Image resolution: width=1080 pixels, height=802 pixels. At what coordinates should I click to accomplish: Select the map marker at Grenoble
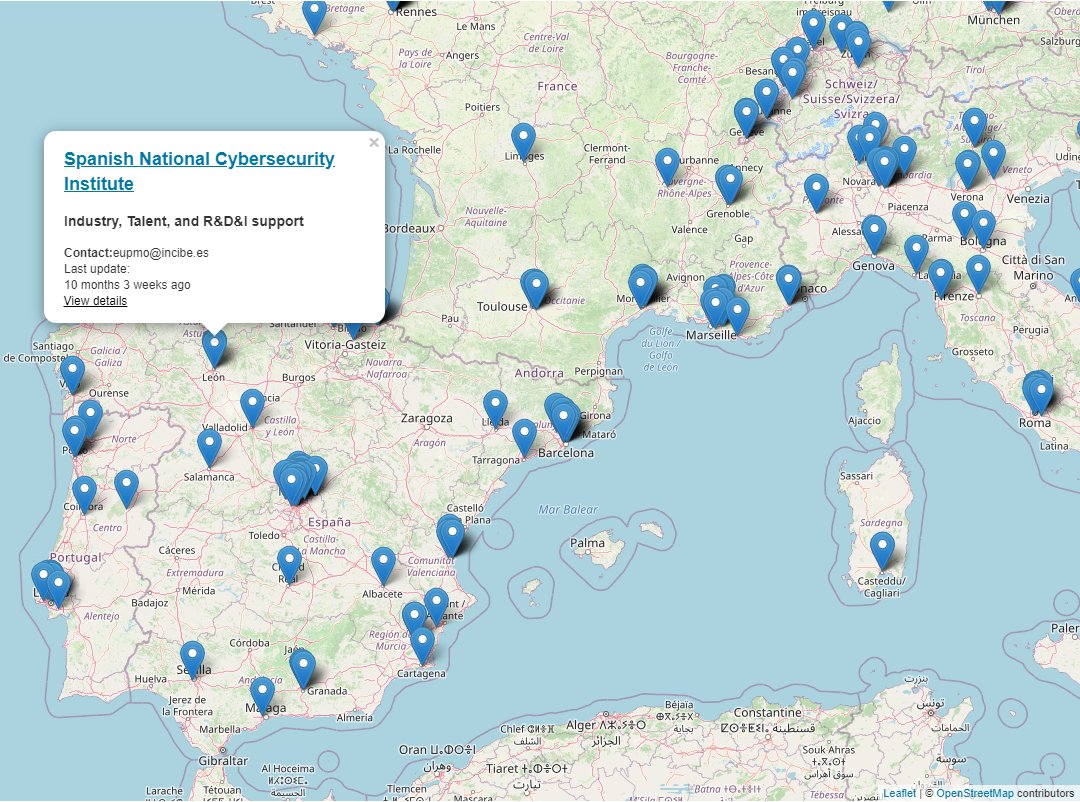pos(729,184)
